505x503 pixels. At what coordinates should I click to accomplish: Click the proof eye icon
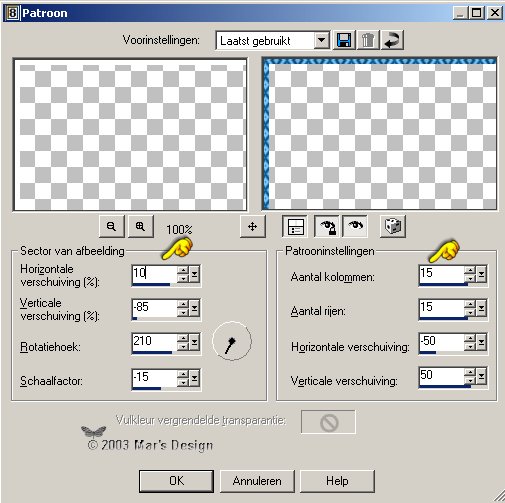[x=355, y=226]
